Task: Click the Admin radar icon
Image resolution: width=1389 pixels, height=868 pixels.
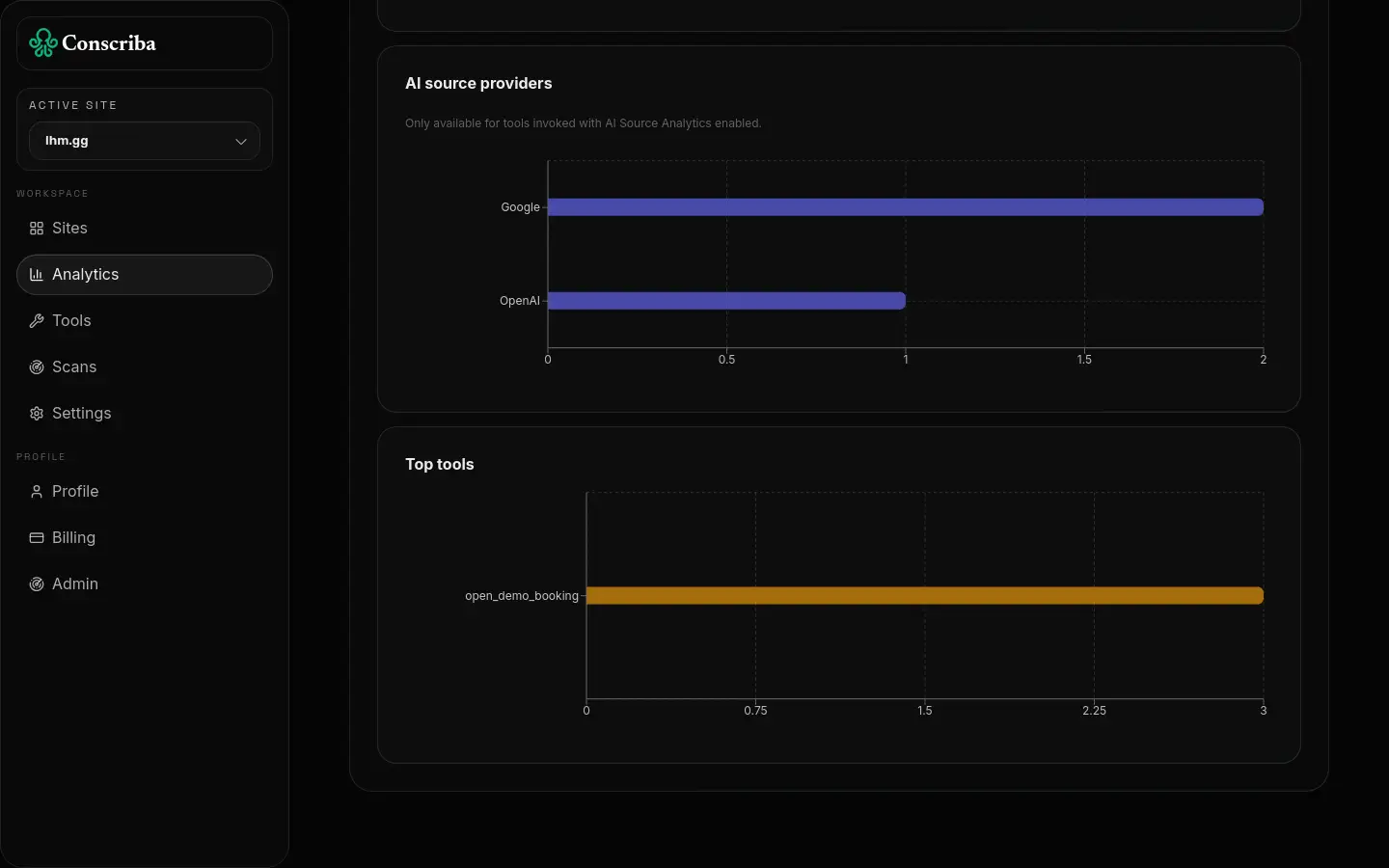Action: [37, 584]
